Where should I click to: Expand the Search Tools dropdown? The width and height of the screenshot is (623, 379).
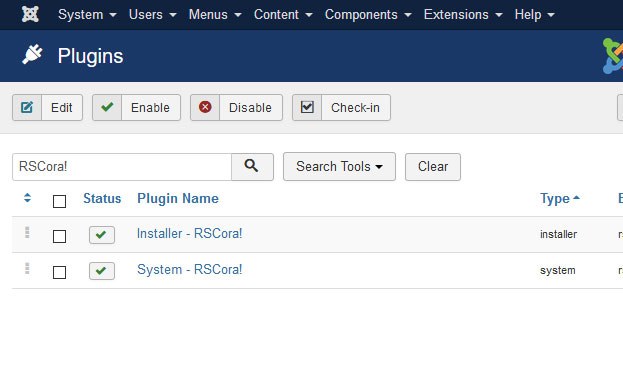click(x=339, y=166)
